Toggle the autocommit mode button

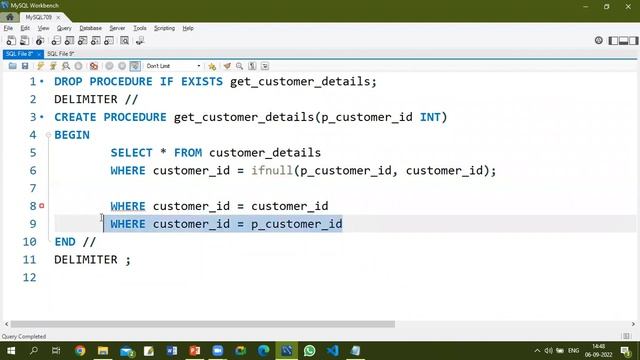(x=135, y=66)
